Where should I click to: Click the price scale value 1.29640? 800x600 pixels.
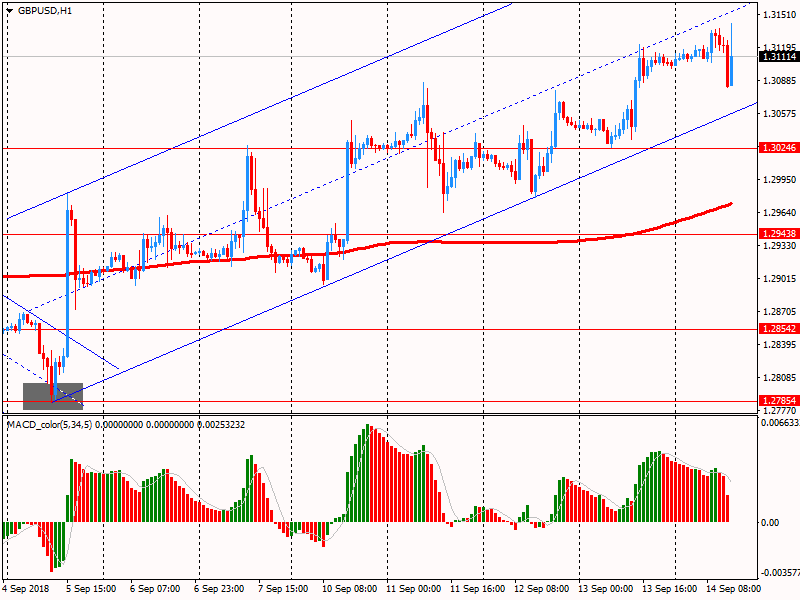pyautogui.click(x=780, y=213)
